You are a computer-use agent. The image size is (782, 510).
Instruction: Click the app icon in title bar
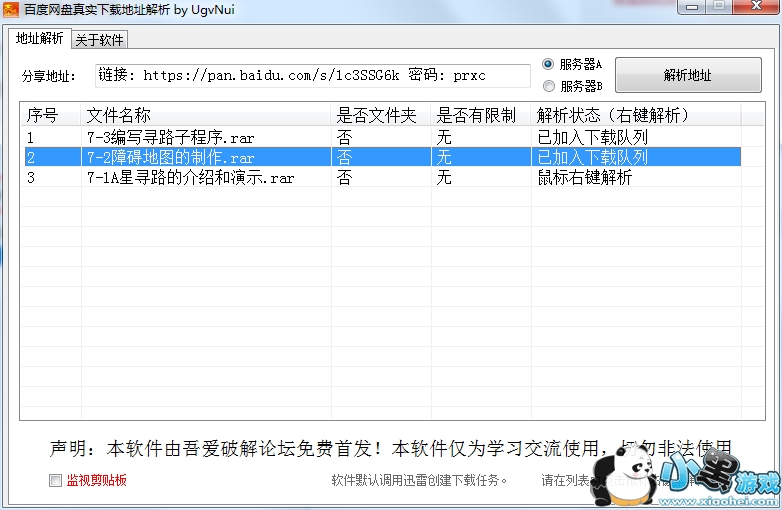(10, 9)
